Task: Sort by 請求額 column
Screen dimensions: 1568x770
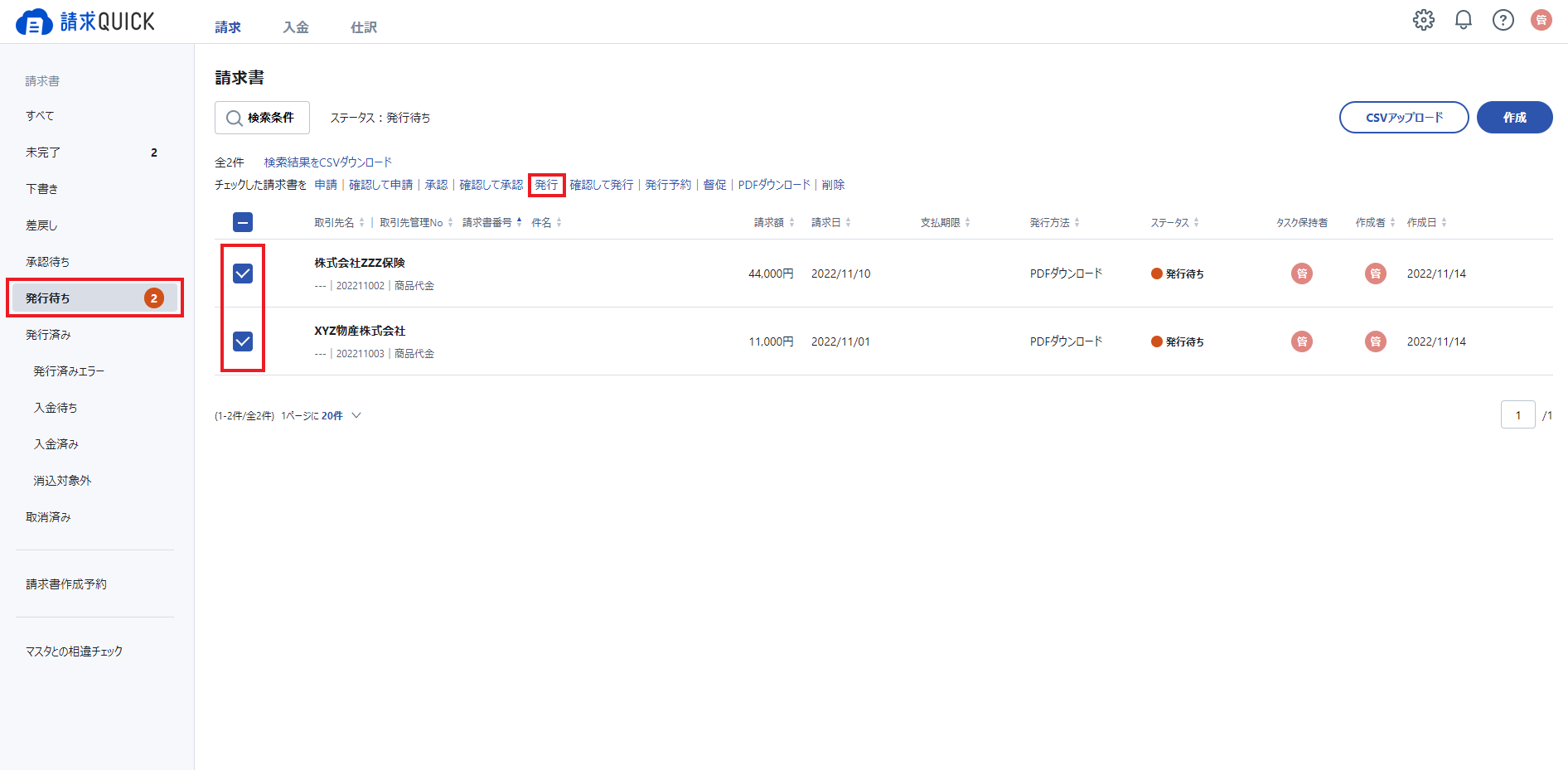Action: (x=774, y=222)
